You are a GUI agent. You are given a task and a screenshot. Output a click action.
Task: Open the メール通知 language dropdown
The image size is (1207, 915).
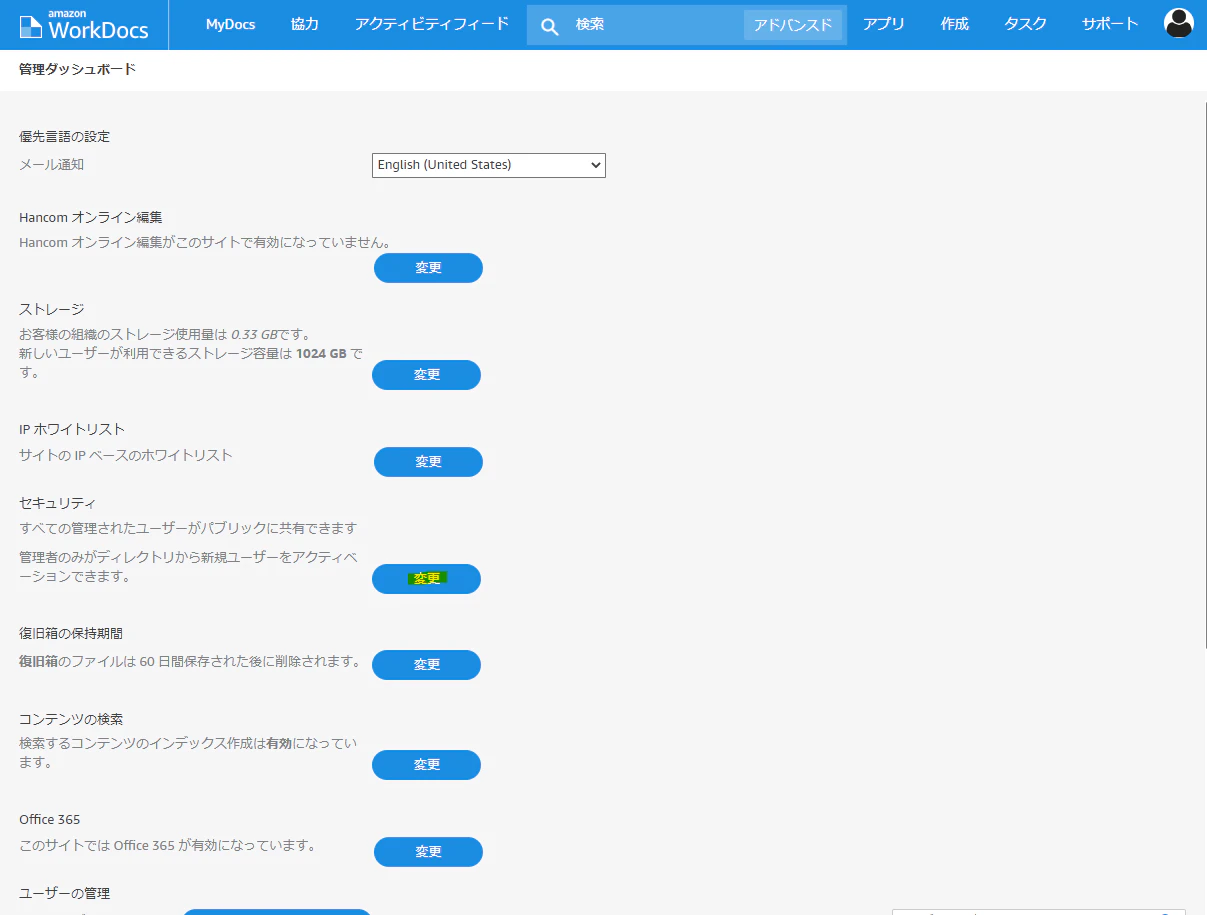click(489, 165)
